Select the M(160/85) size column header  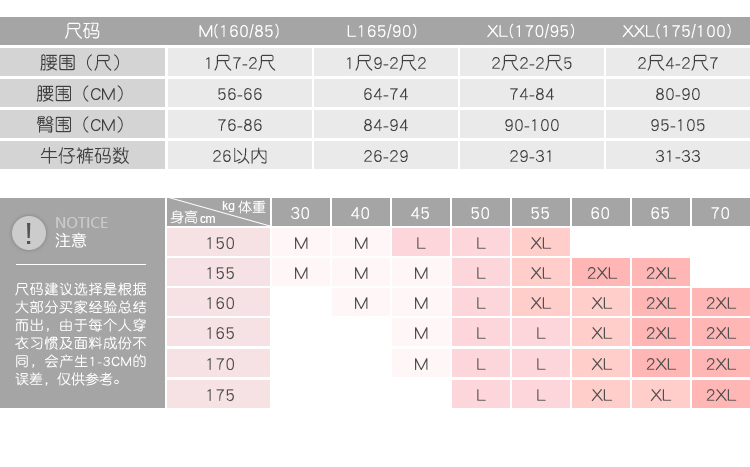click(x=240, y=32)
